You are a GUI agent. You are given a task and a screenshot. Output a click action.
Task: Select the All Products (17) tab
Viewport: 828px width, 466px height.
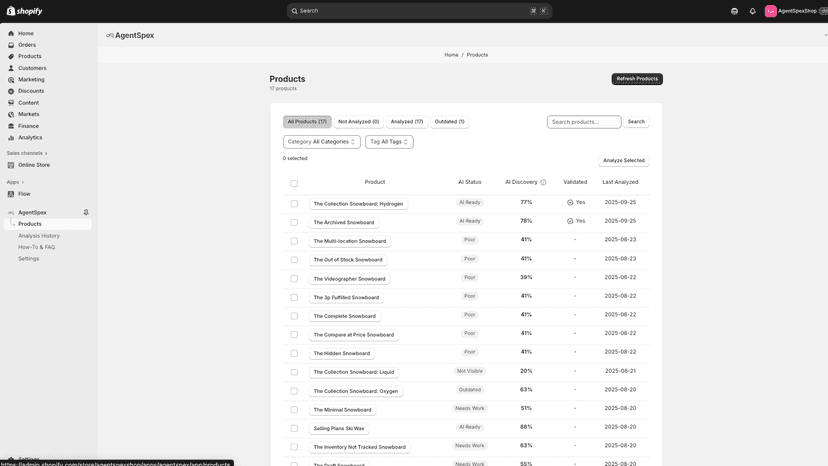tap(307, 122)
